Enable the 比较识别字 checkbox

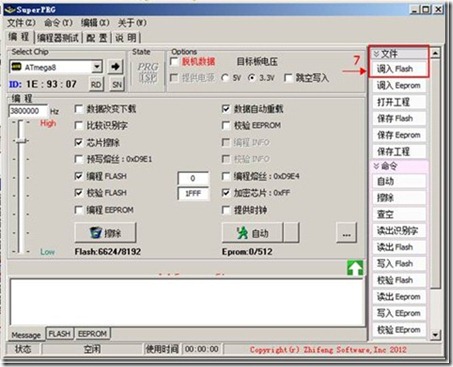click(x=79, y=126)
